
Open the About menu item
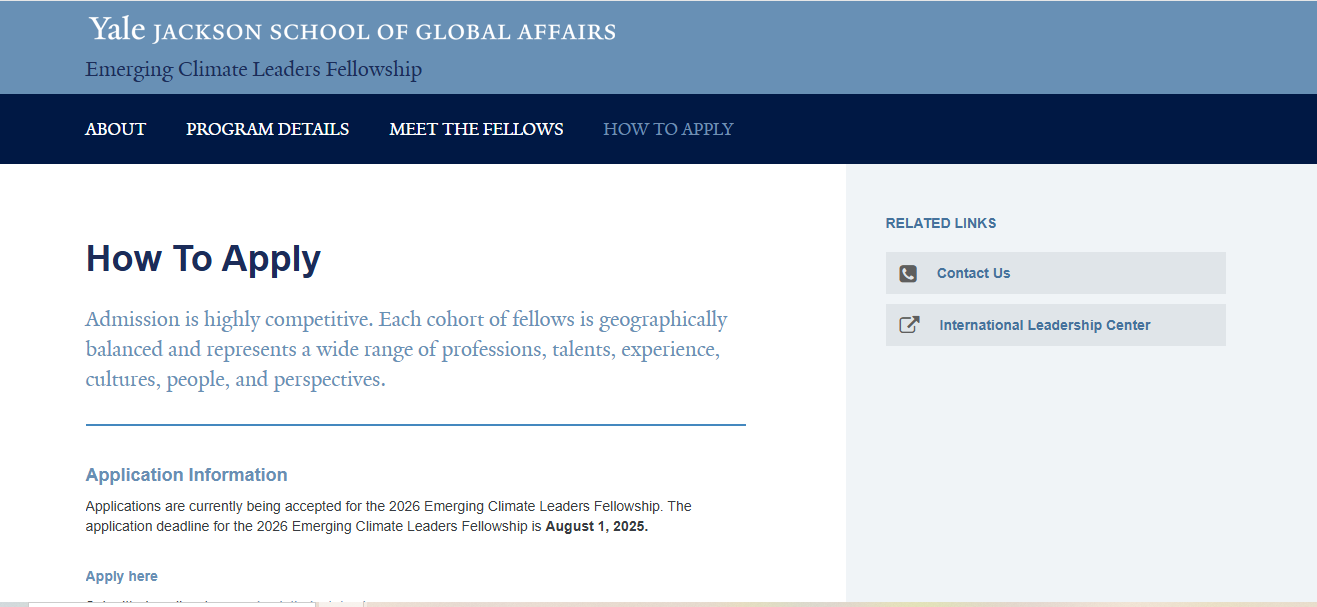pos(115,129)
